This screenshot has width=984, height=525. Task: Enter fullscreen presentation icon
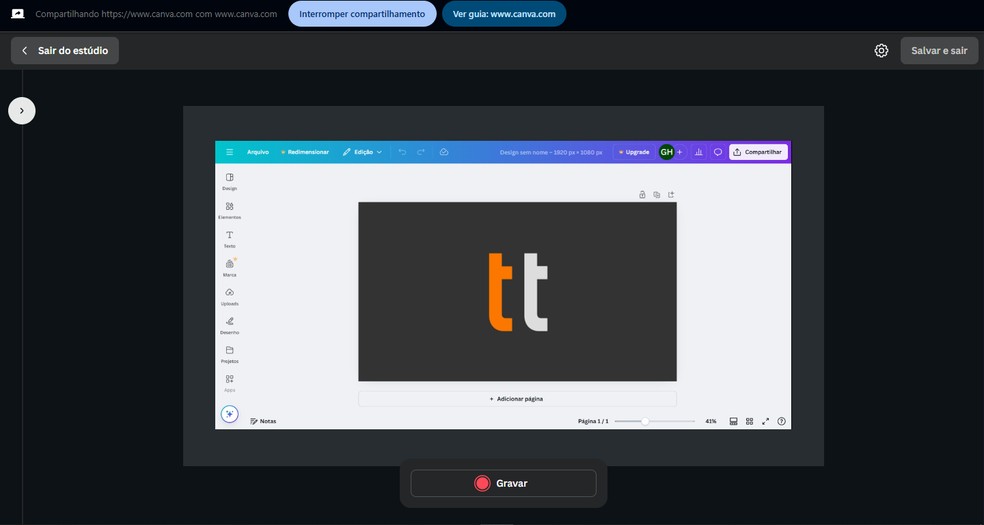[766, 422]
